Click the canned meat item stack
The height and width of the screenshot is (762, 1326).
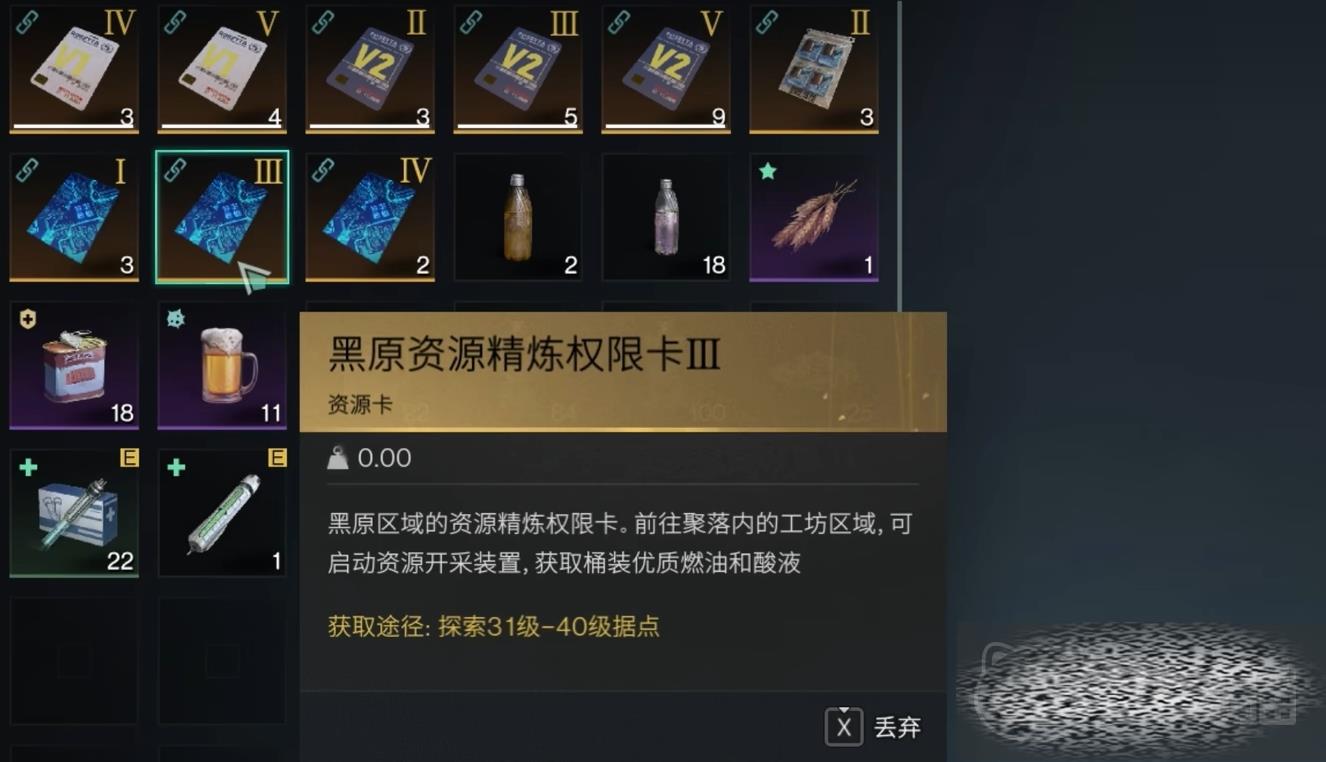point(74,365)
